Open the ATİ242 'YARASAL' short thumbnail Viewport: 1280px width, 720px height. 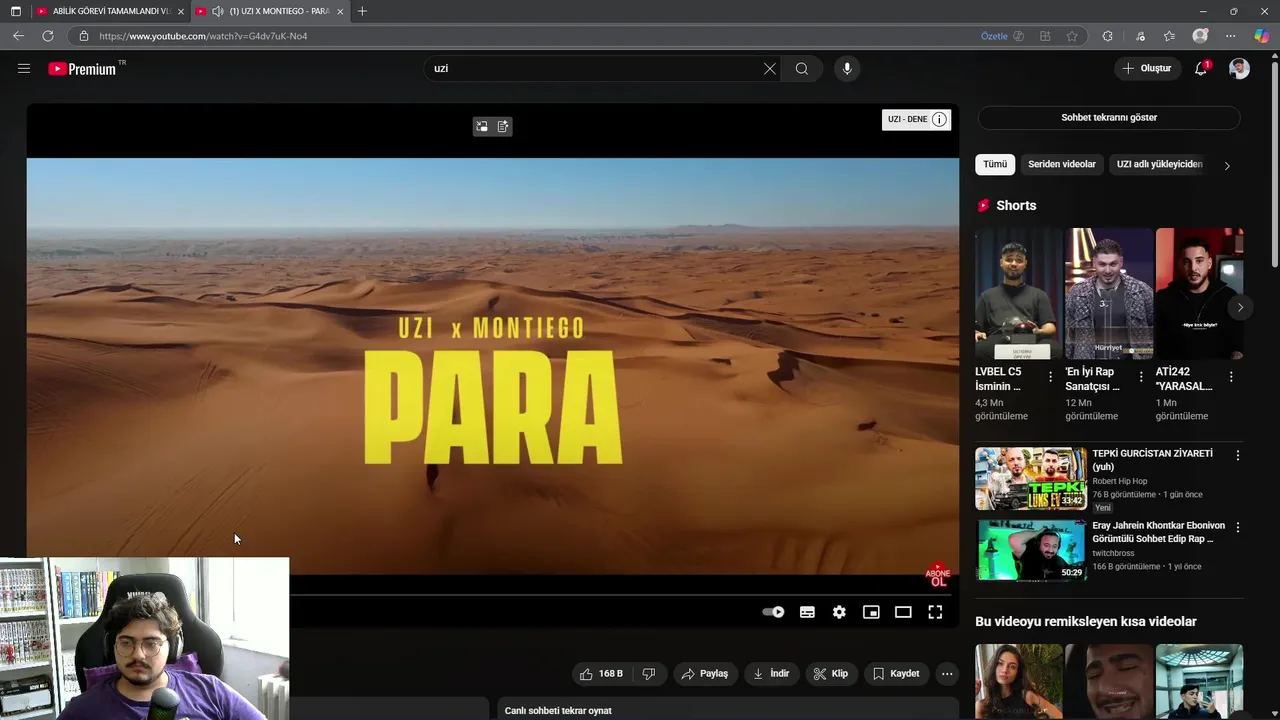pyautogui.click(x=1199, y=294)
